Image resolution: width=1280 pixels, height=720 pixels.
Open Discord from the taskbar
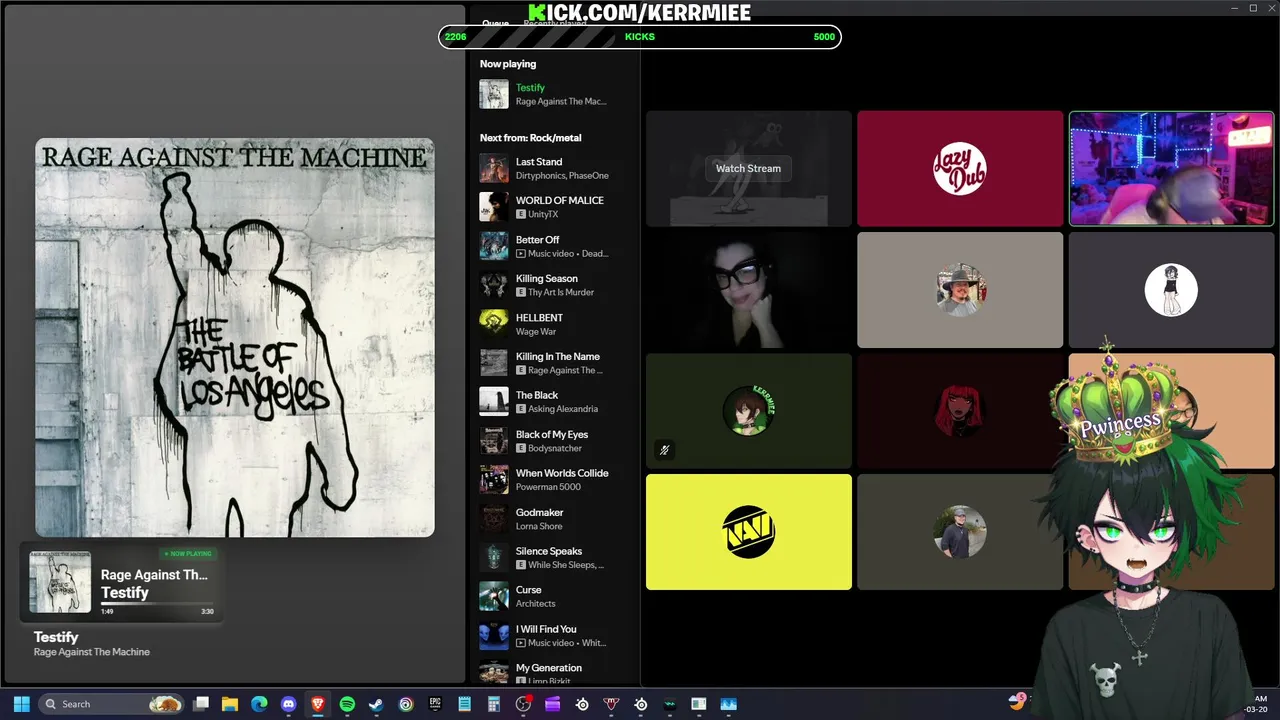289,704
